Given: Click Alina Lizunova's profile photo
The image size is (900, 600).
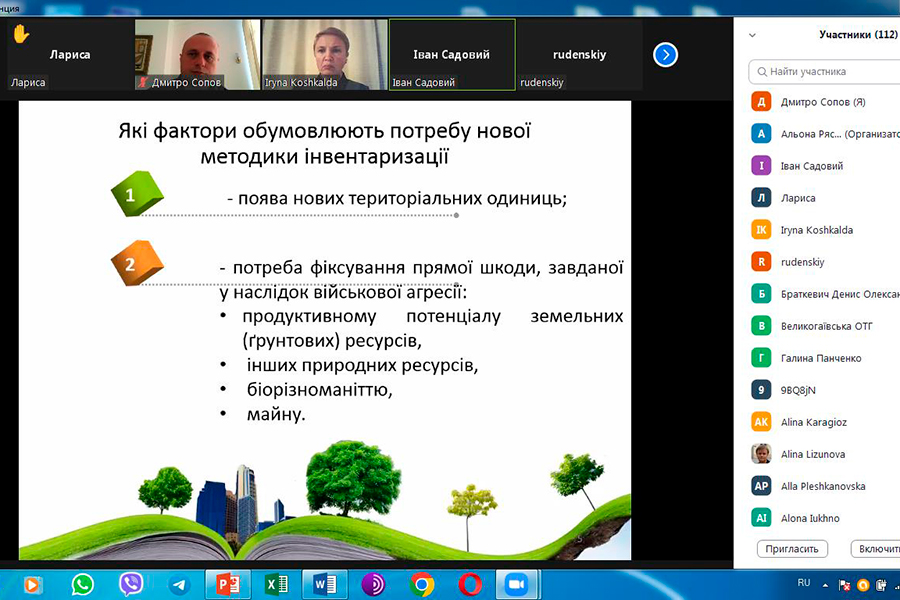Looking at the screenshot, I should click(x=761, y=454).
